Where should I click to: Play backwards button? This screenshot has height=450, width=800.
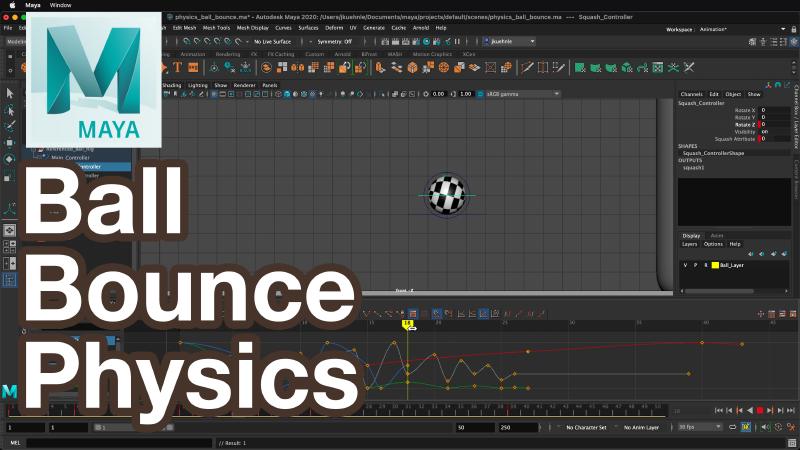(749, 410)
